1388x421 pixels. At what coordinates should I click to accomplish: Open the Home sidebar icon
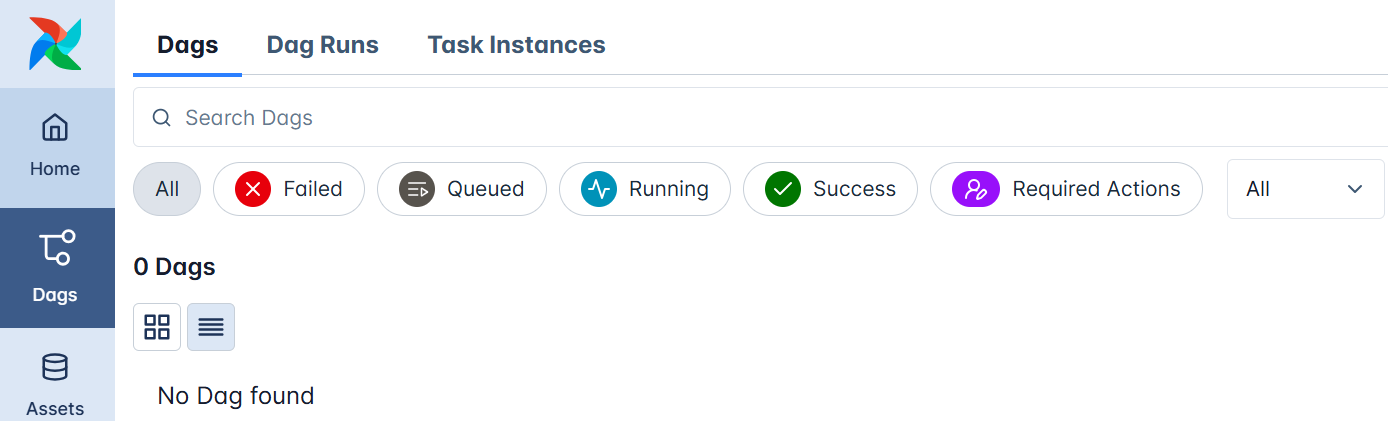55,128
